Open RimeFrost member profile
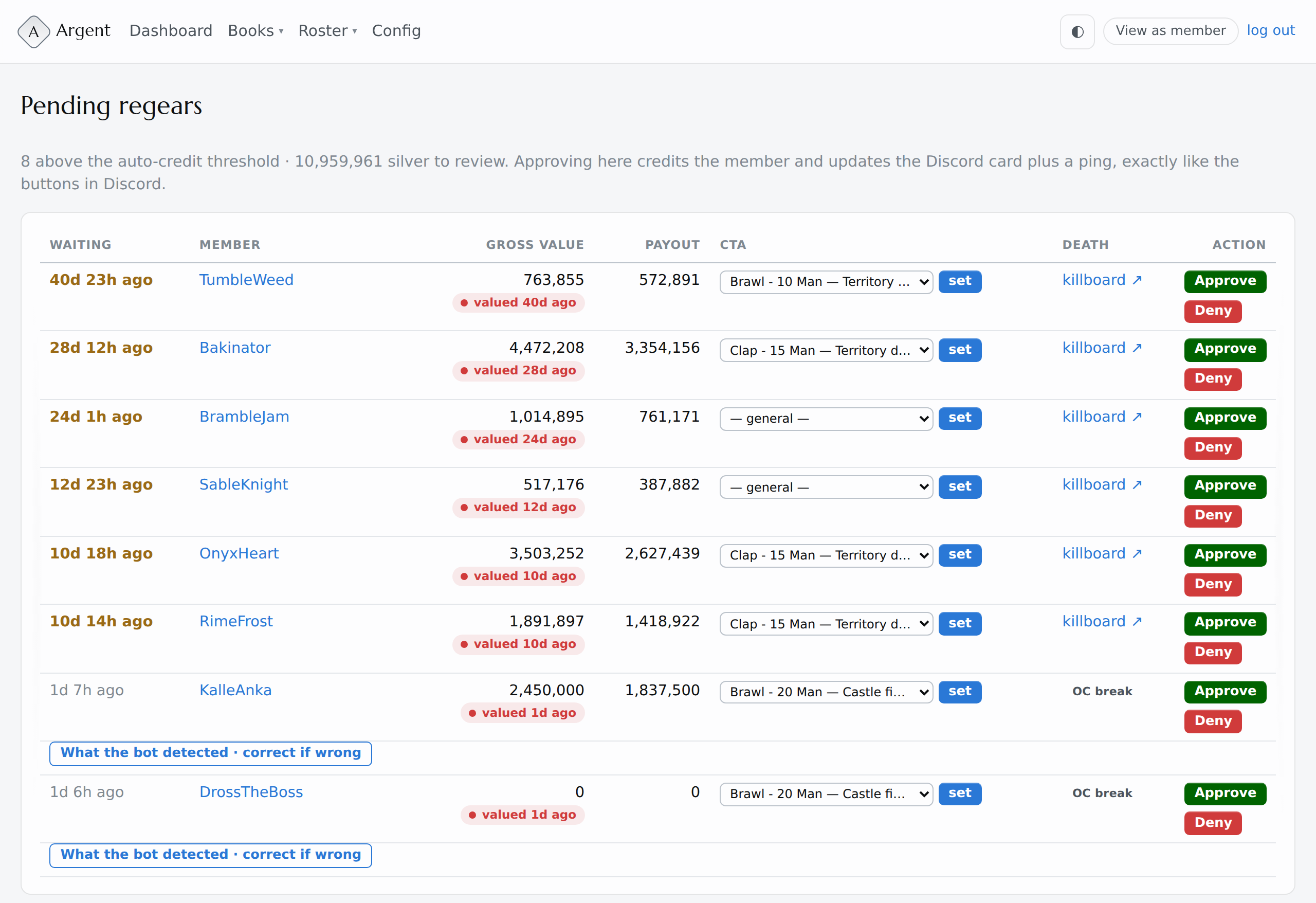The height and width of the screenshot is (903, 1316). click(x=236, y=621)
